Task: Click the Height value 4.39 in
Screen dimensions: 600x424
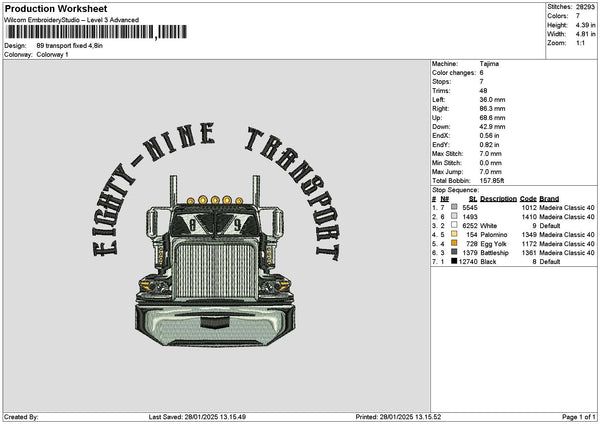Action: [585, 25]
